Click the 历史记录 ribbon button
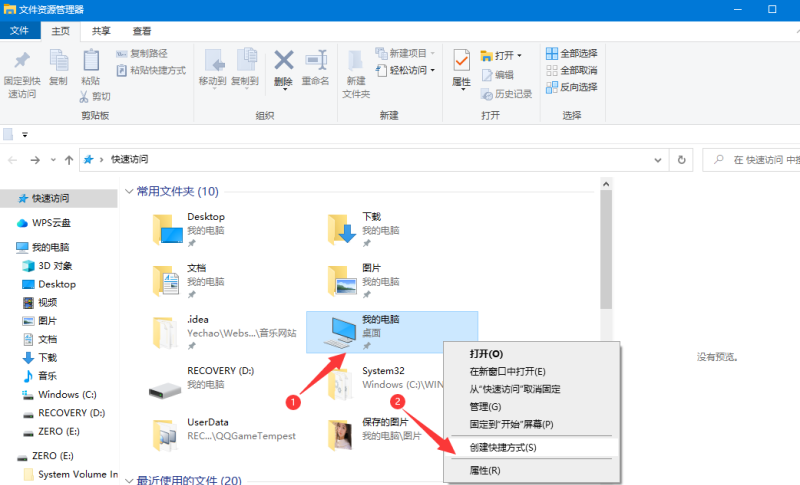 coord(507,94)
